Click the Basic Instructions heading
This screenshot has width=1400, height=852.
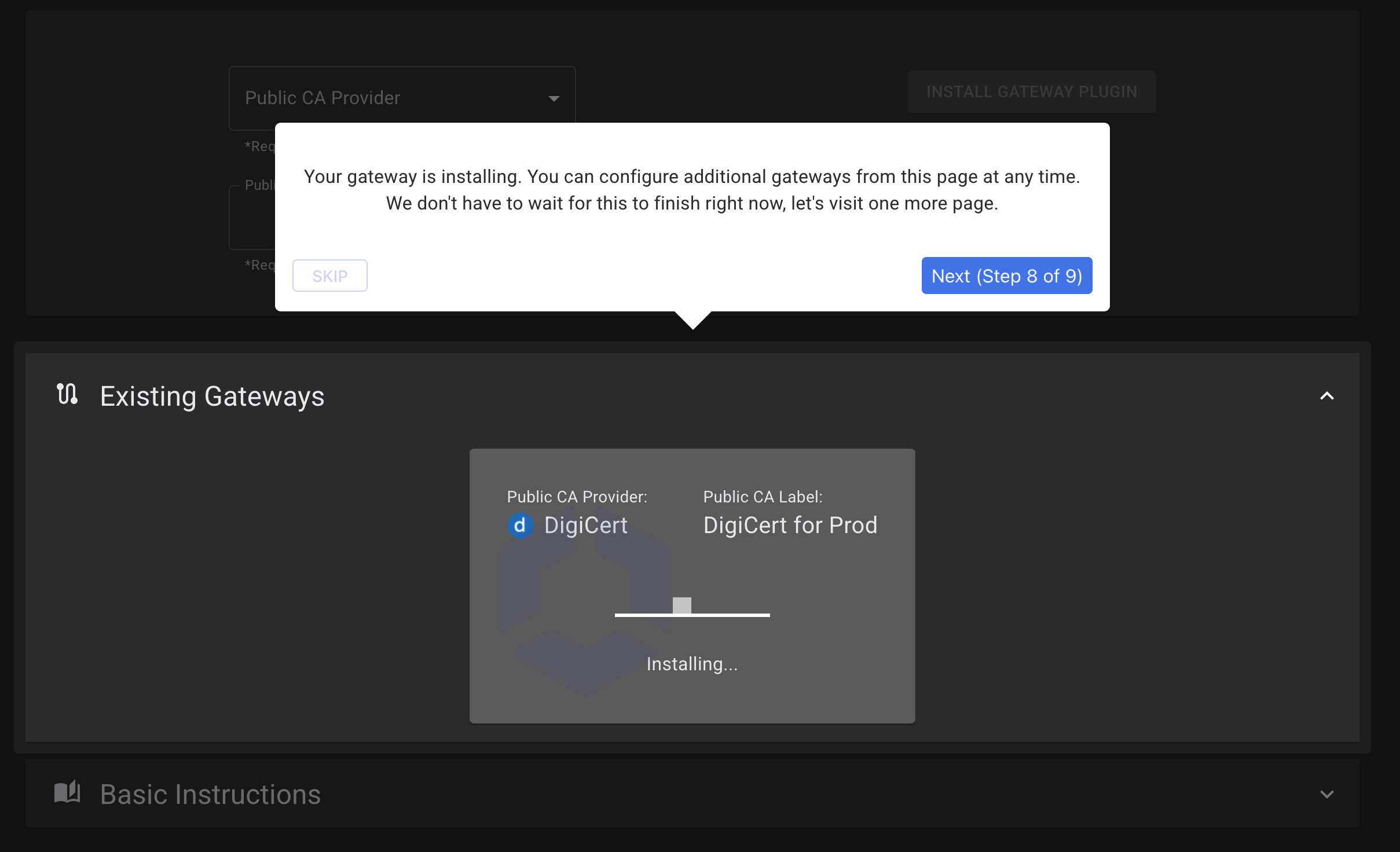(x=210, y=795)
